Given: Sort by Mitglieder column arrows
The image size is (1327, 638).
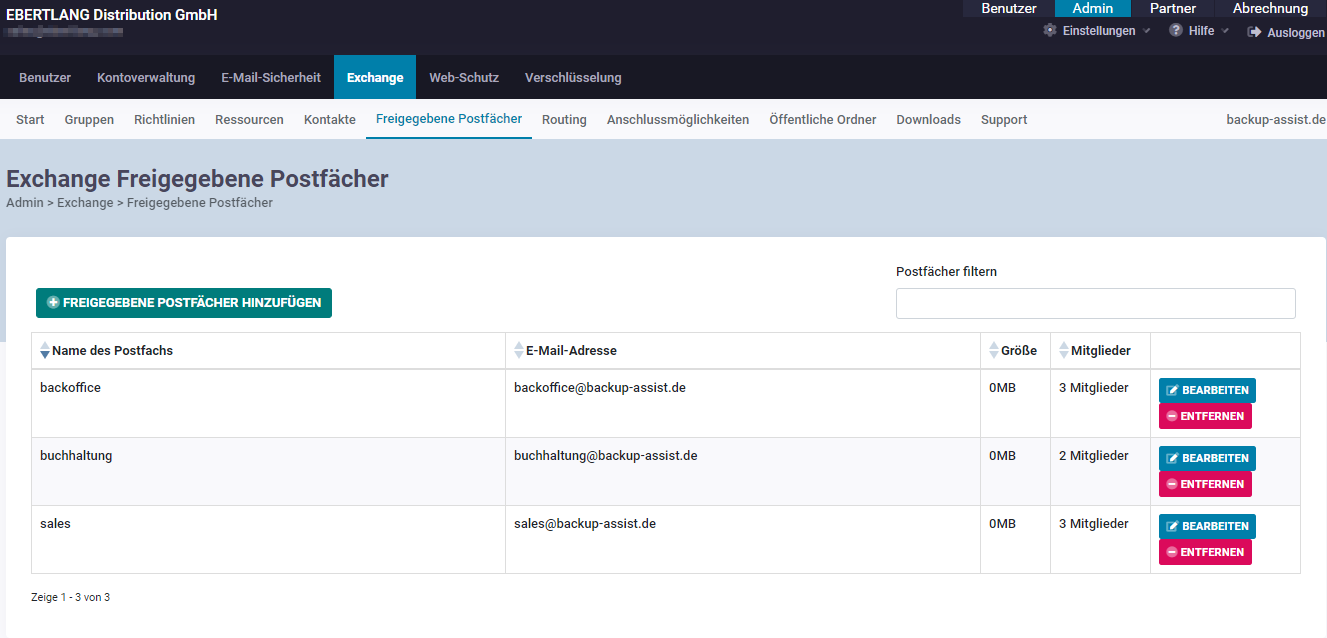Looking at the screenshot, I should tap(1063, 351).
